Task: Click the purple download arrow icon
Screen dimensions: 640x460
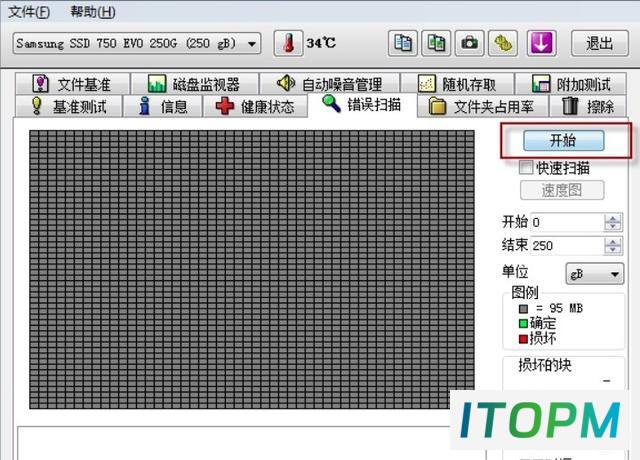Action: tap(541, 43)
